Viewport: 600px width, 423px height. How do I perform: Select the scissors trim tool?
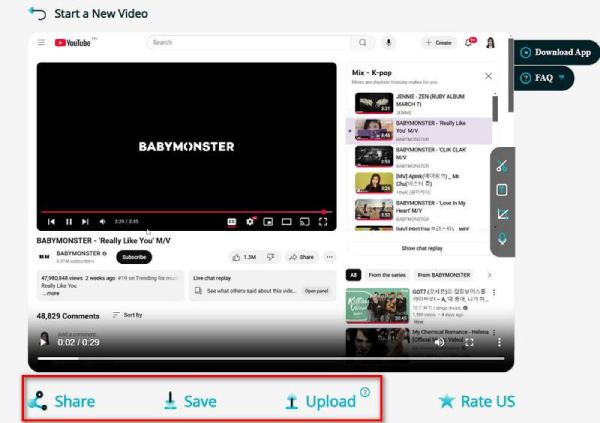502,166
